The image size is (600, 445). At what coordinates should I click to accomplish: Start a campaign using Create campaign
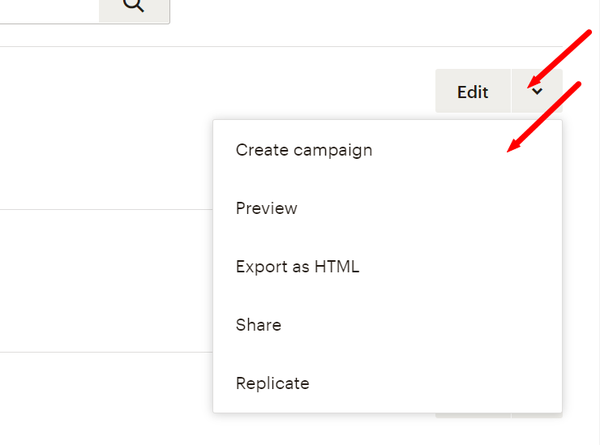click(304, 150)
